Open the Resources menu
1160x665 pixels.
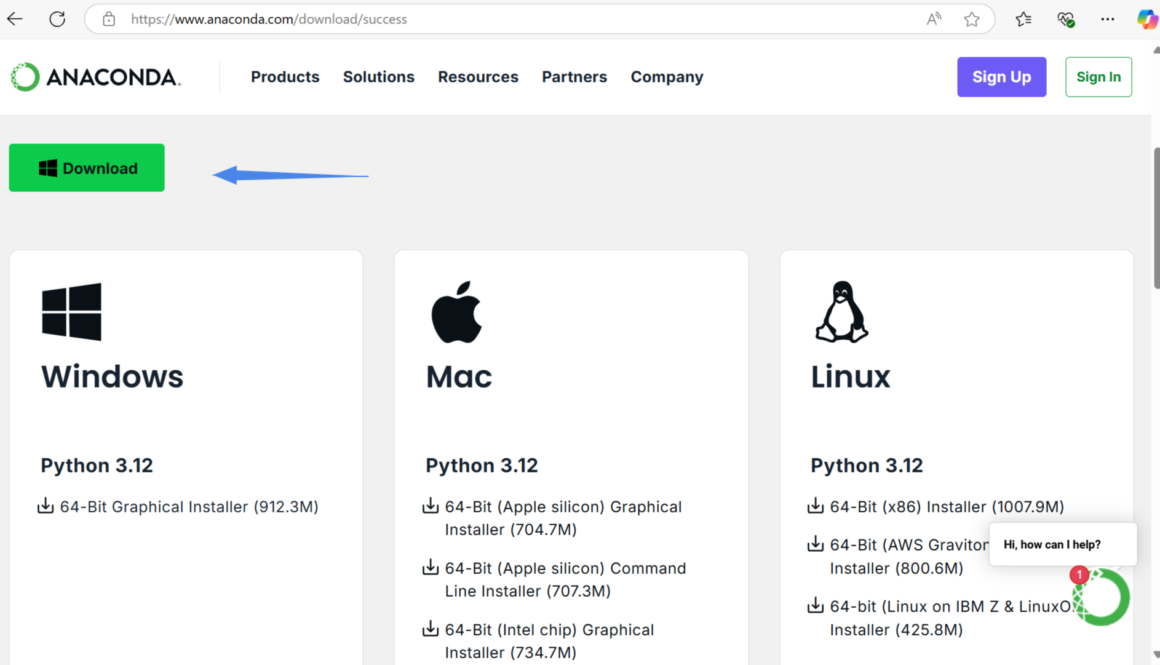(x=478, y=77)
